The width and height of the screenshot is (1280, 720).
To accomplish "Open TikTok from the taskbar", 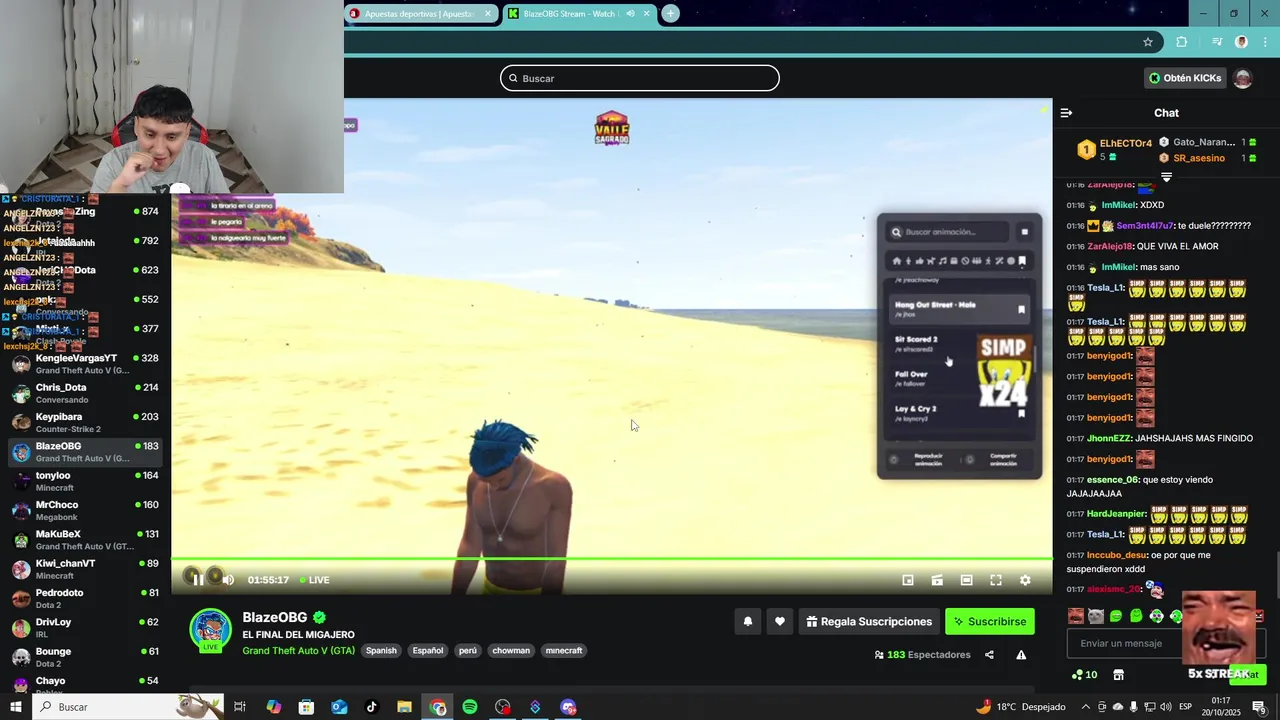I will coord(372,707).
